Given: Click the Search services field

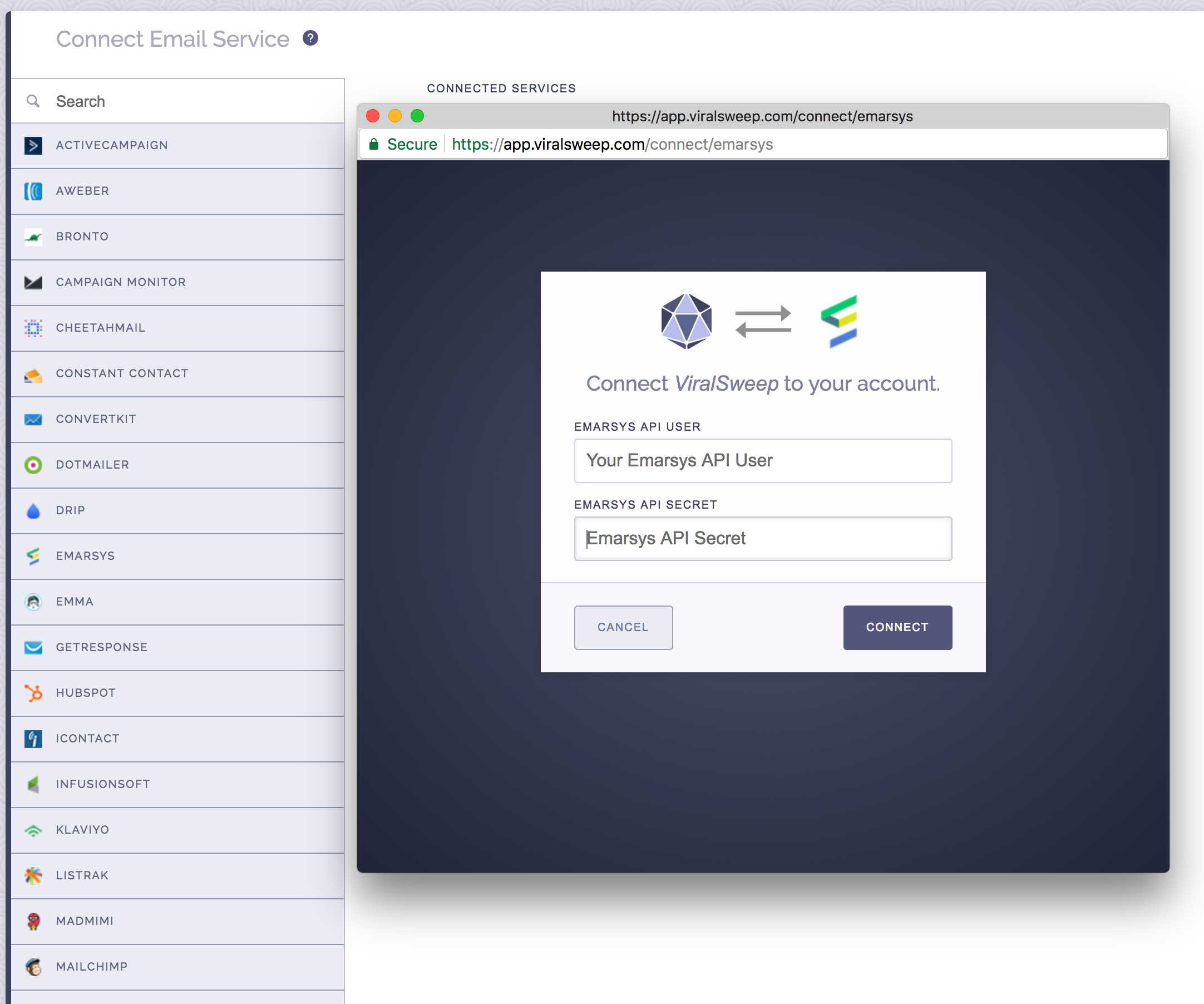Looking at the screenshot, I should pos(177,101).
